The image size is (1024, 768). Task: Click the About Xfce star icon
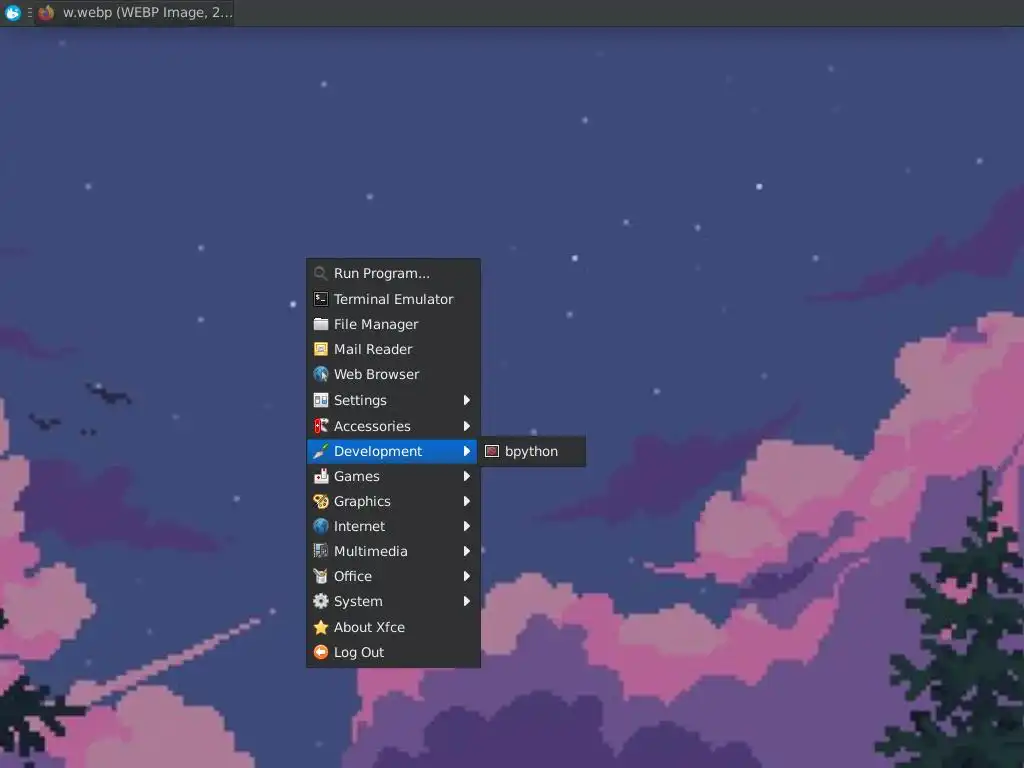pyautogui.click(x=321, y=627)
